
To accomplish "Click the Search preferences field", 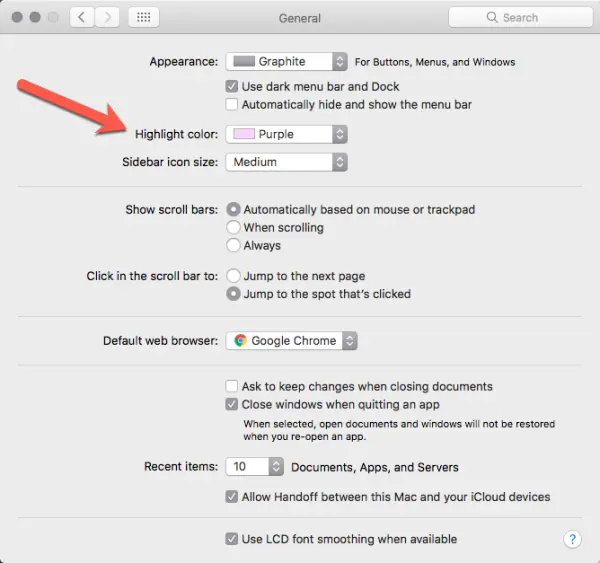I will click(x=520, y=17).
